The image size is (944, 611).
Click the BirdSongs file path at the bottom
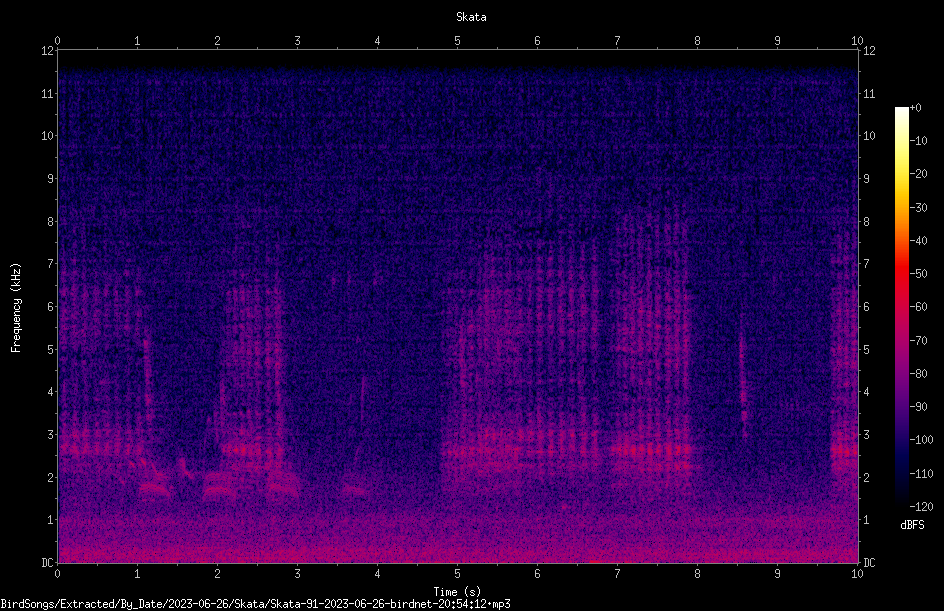click(255, 604)
